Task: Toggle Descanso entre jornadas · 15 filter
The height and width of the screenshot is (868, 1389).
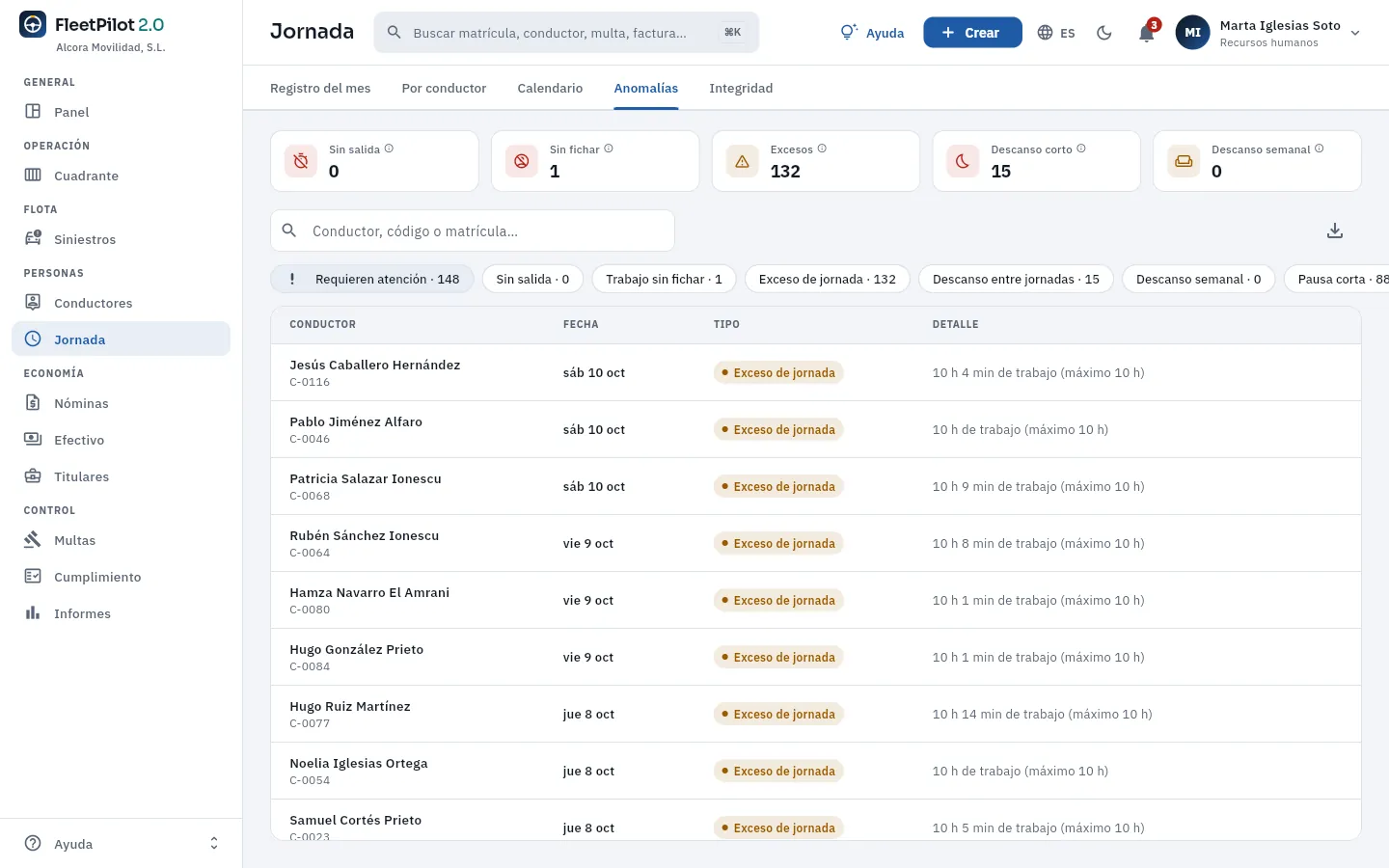Action: [1016, 280]
